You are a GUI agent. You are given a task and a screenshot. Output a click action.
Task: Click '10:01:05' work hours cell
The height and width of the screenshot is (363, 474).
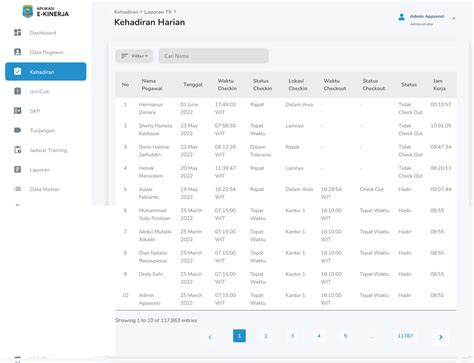[441, 126]
